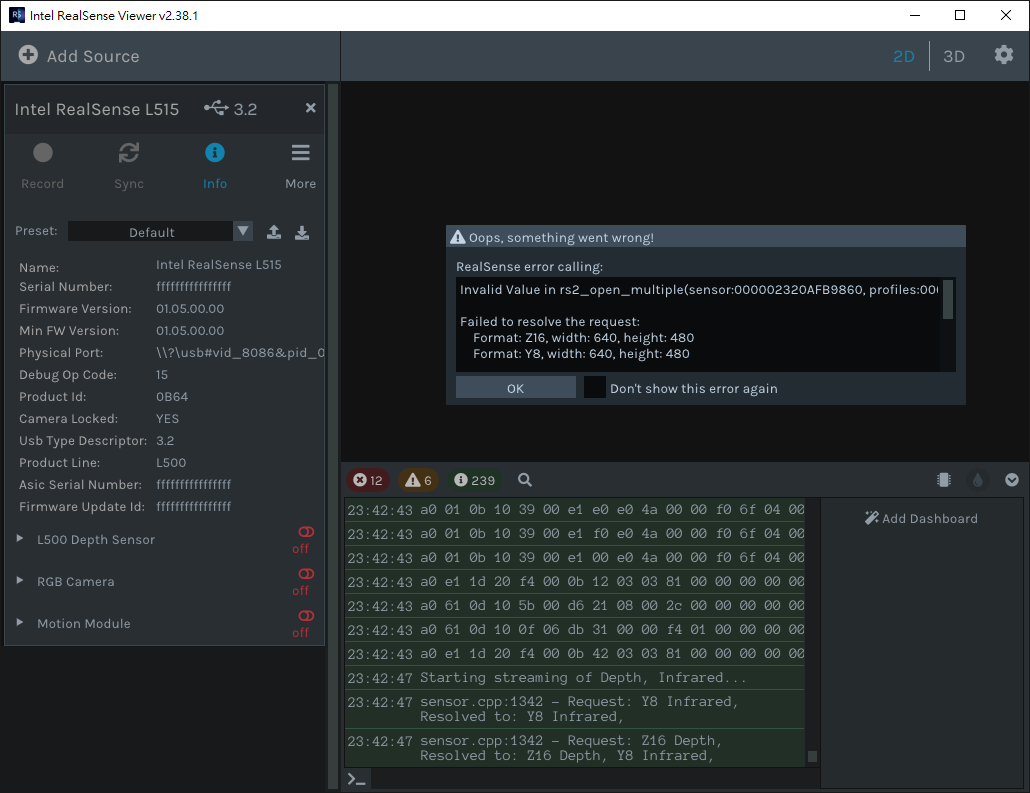Check Don't show this error again
1030x793 pixels.
[x=594, y=387]
